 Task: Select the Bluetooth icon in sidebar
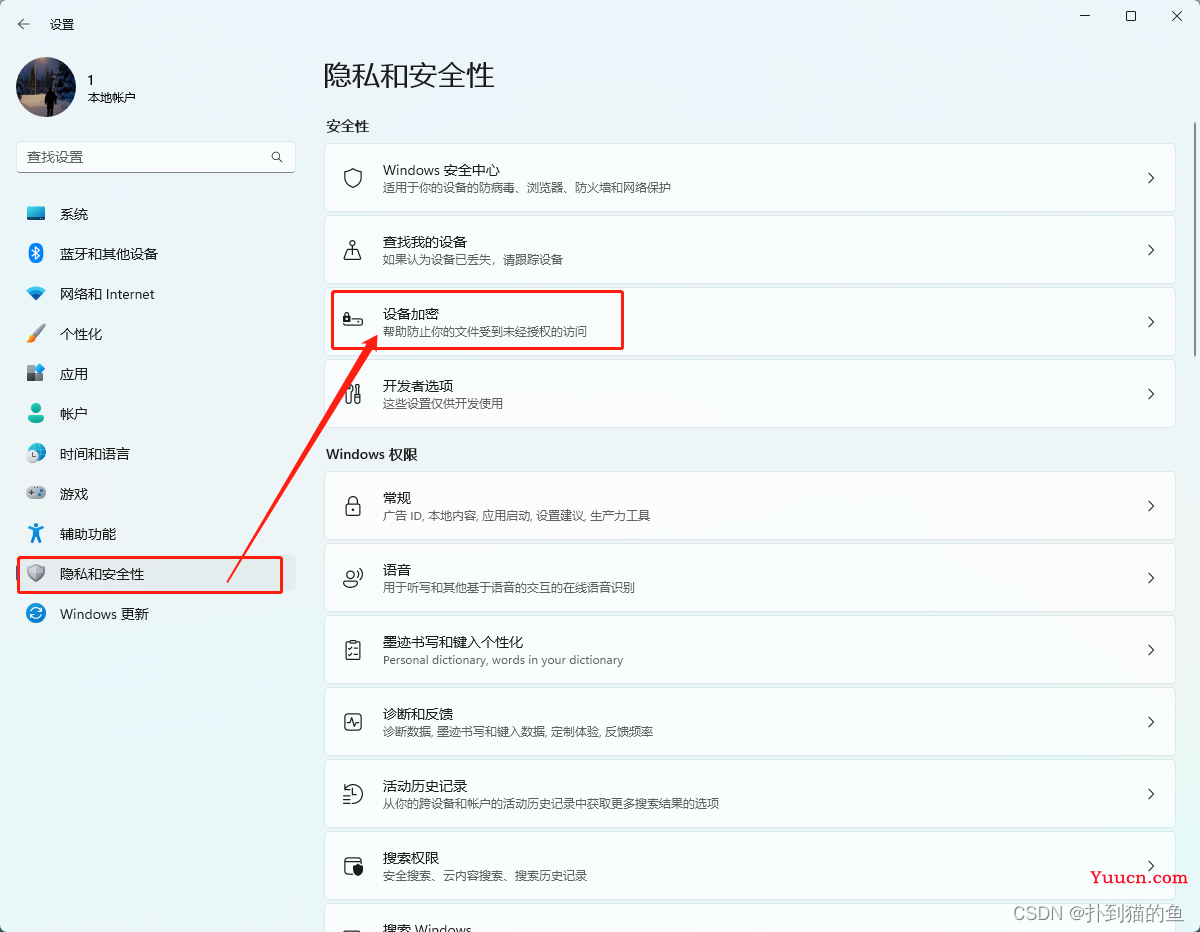pyautogui.click(x=36, y=254)
